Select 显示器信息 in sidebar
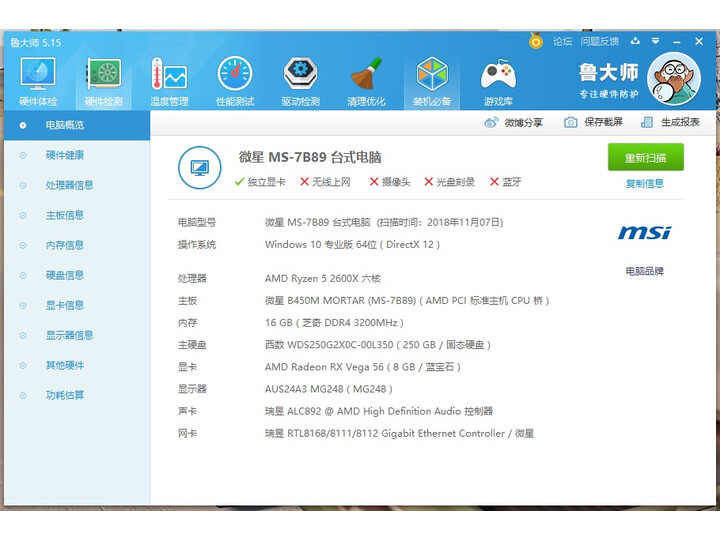 69,335
